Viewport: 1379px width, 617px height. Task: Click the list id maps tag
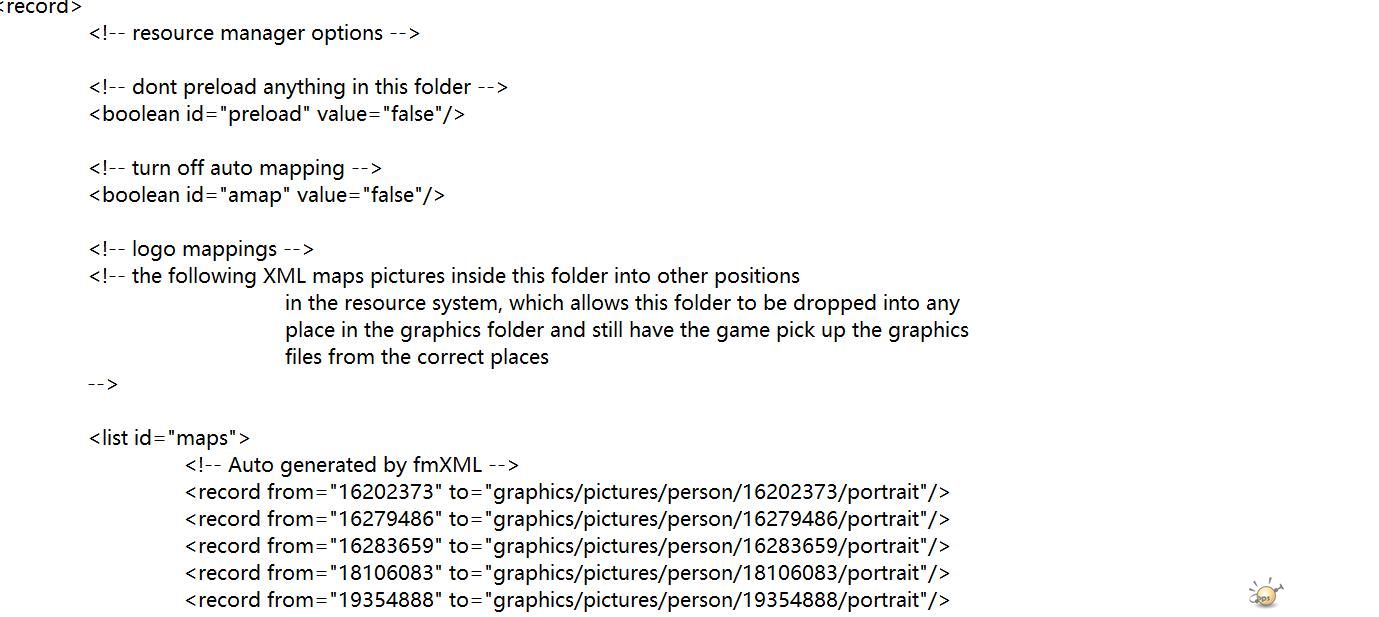point(169,438)
